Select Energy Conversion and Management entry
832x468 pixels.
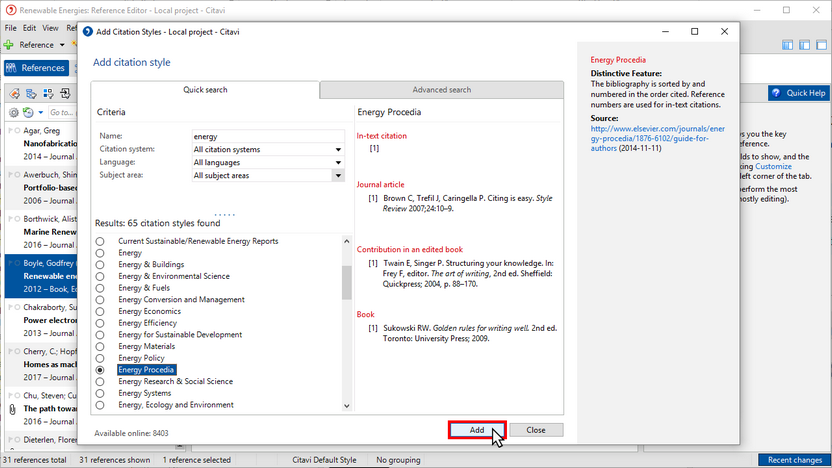(181, 300)
